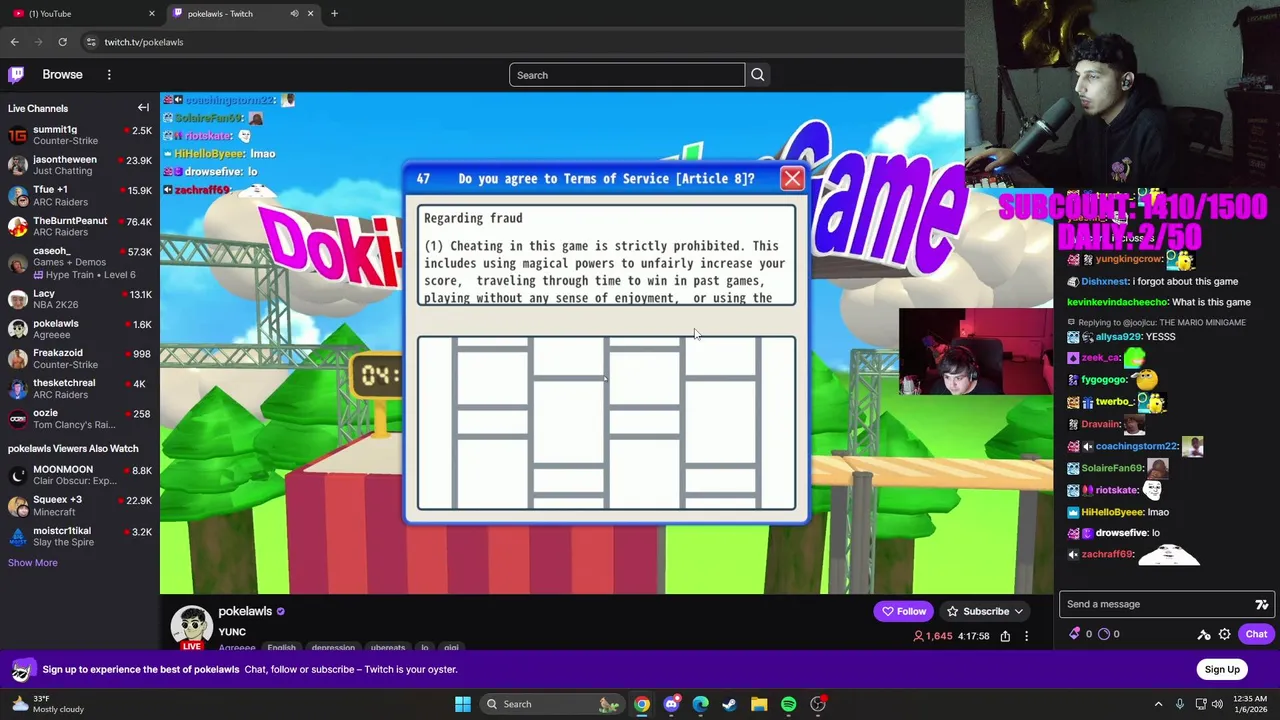Open the Windows Start menu
Viewport: 1280px width, 720px height.
tap(463, 704)
